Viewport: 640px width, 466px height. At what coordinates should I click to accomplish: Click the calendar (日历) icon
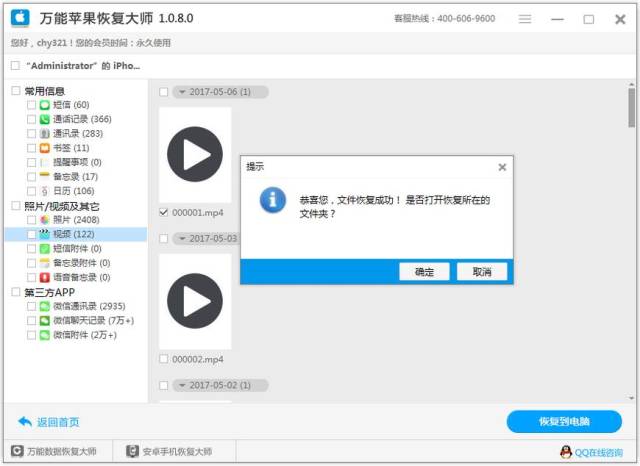pos(44,191)
